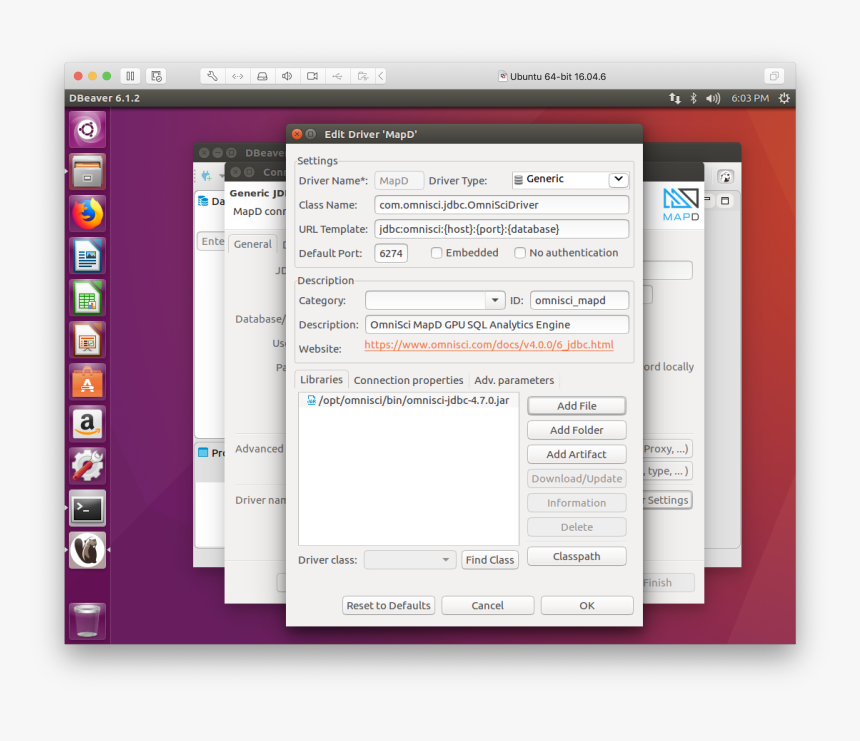Click the 6:03 PM clock

point(750,98)
